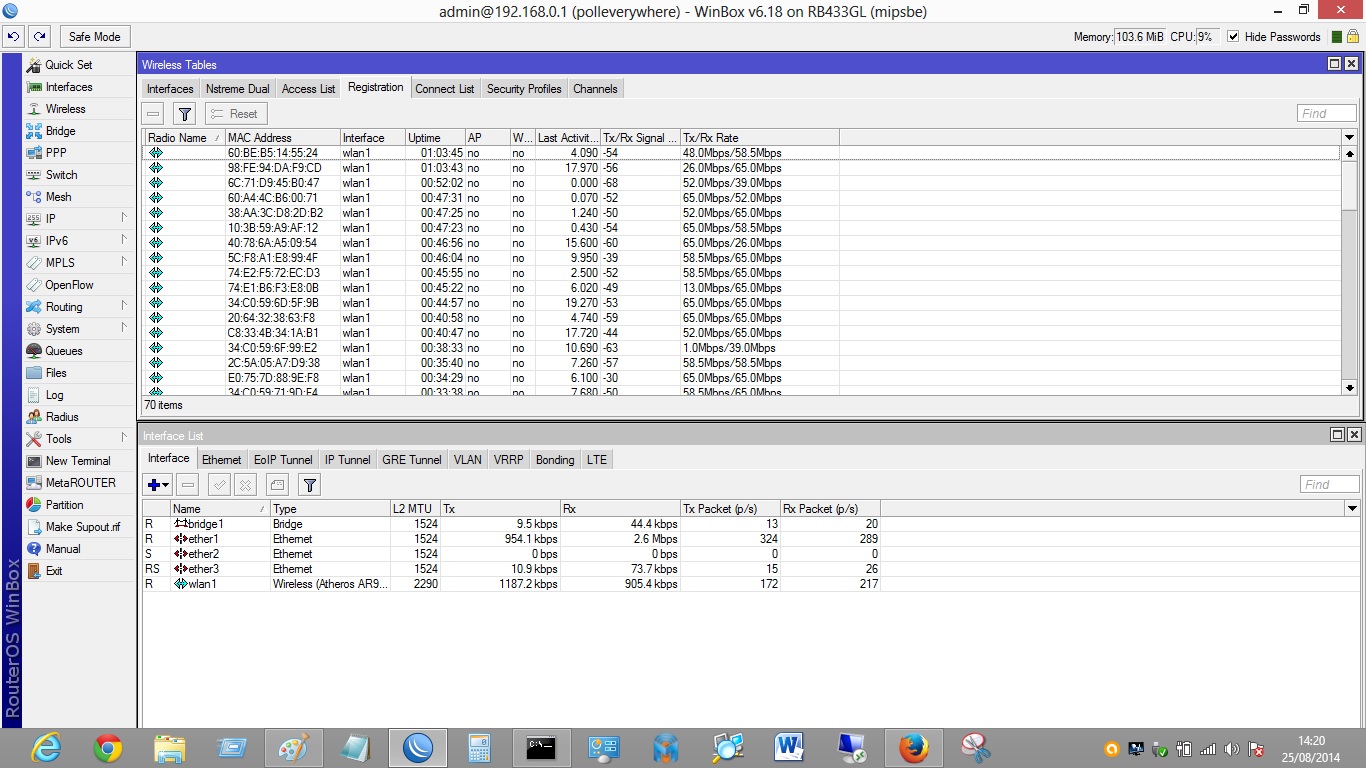Expand the Routing submenu arrow
The width and height of the screenshot is (1366, 768).
click(x=124, y=306)
